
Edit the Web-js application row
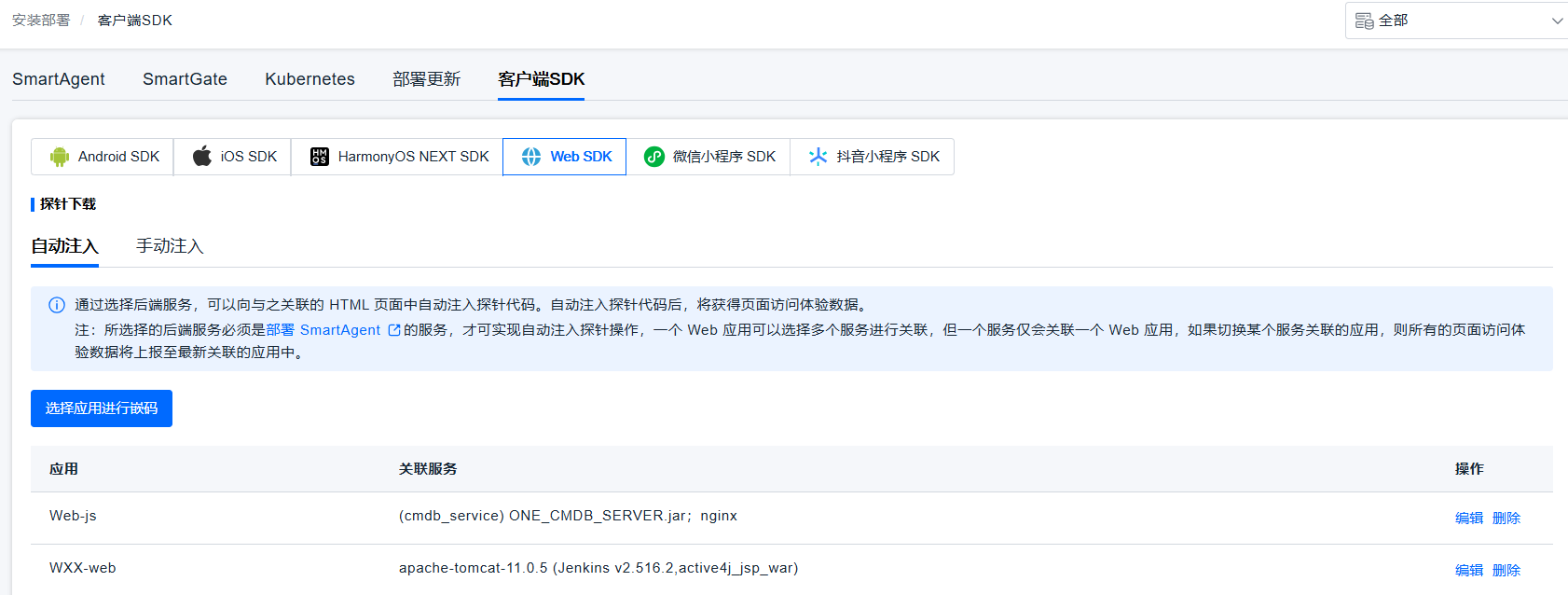pyautogui.click(x=1469, y=519)
